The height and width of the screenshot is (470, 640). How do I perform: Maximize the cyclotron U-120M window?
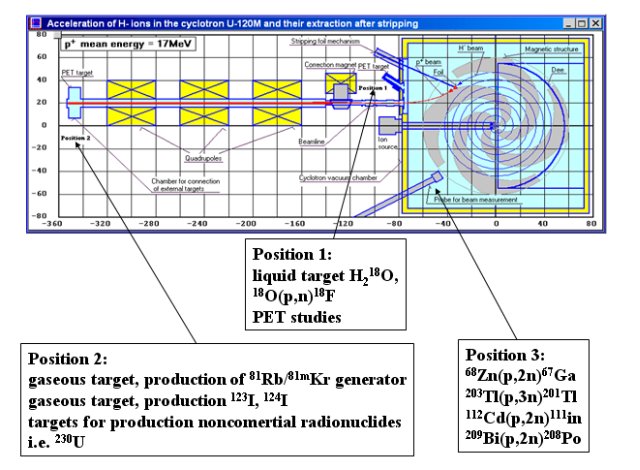(x=582, y=24)
